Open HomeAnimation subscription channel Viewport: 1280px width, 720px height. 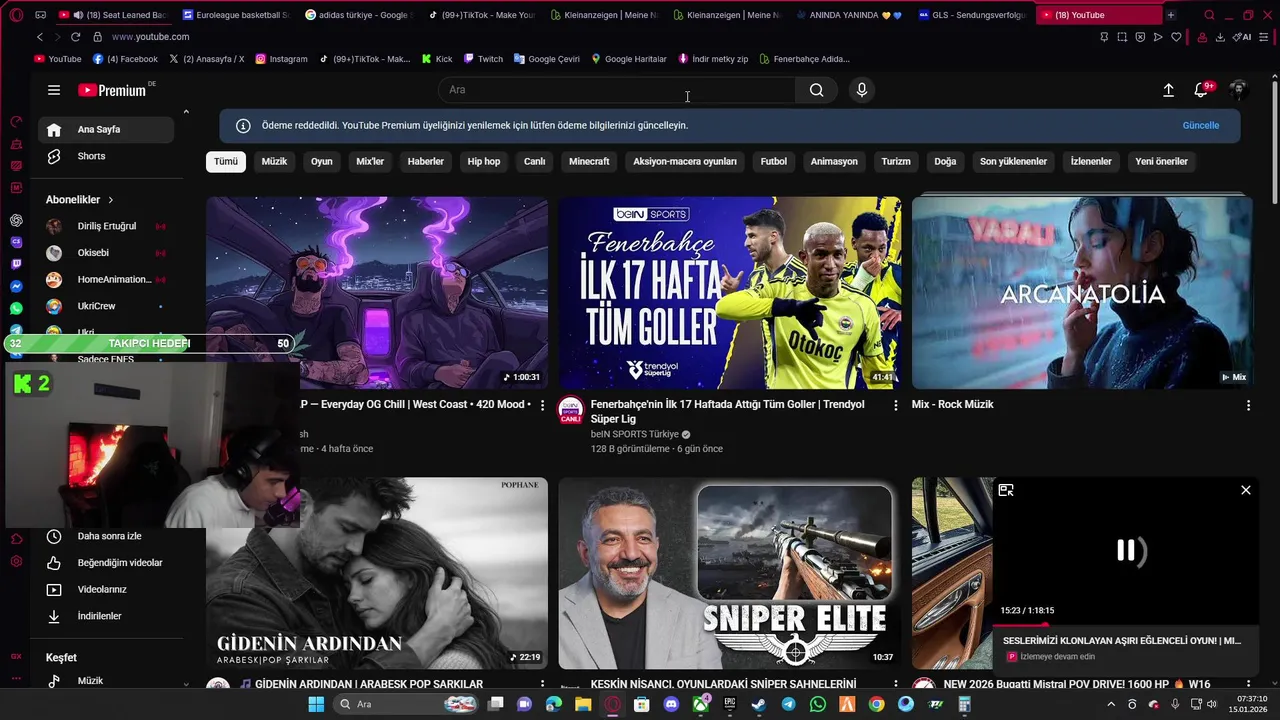coord(106,280)
